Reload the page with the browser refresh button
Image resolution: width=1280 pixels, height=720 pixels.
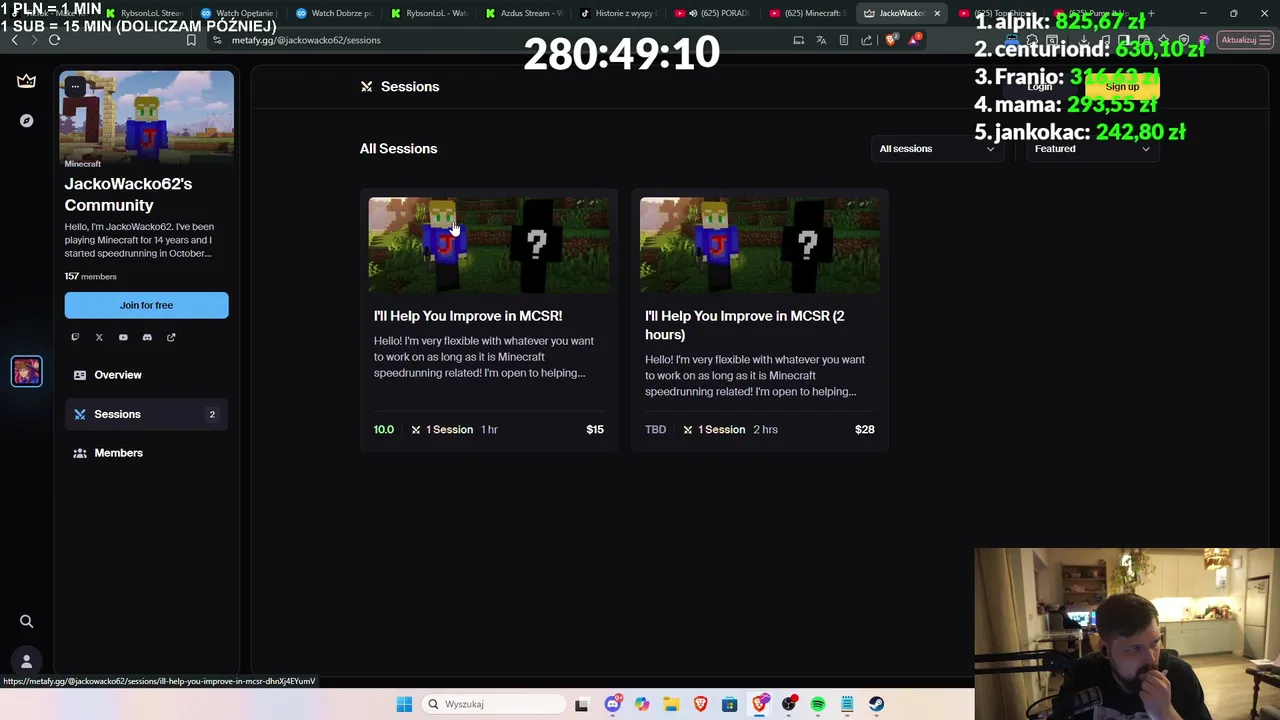tap(54, 40)
